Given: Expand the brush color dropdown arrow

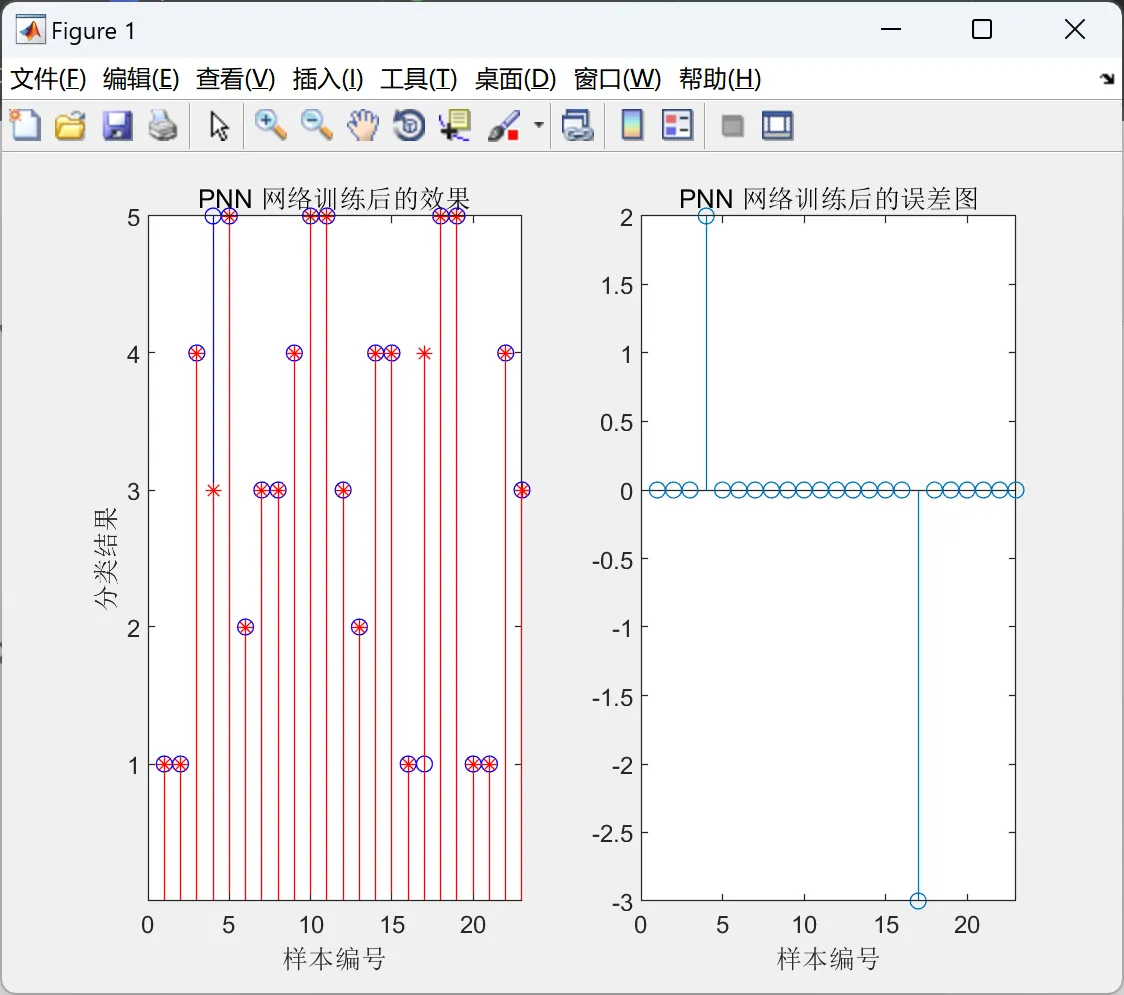Looking at the screenshot, I should [538, 125].
